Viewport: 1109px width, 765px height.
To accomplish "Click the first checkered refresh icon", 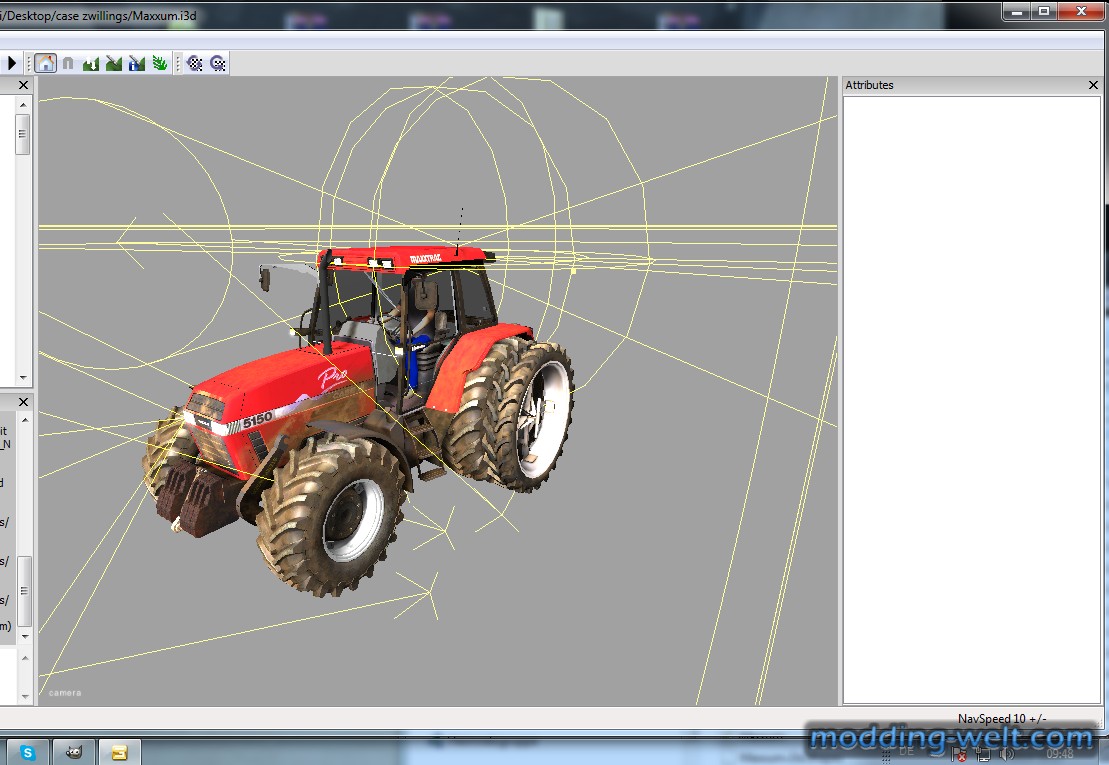I will [194, 64].
